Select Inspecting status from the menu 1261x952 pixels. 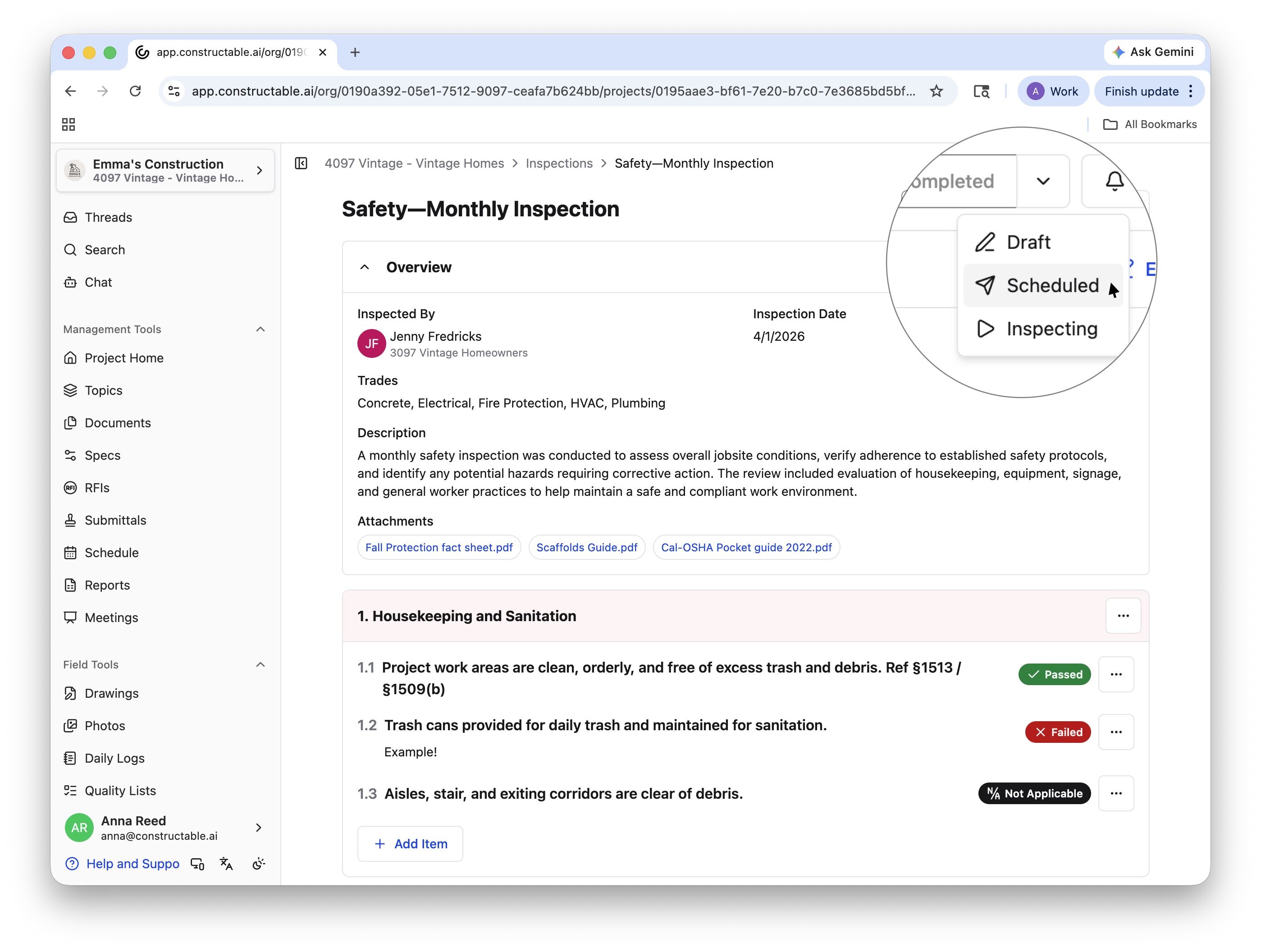[1043, 329]
